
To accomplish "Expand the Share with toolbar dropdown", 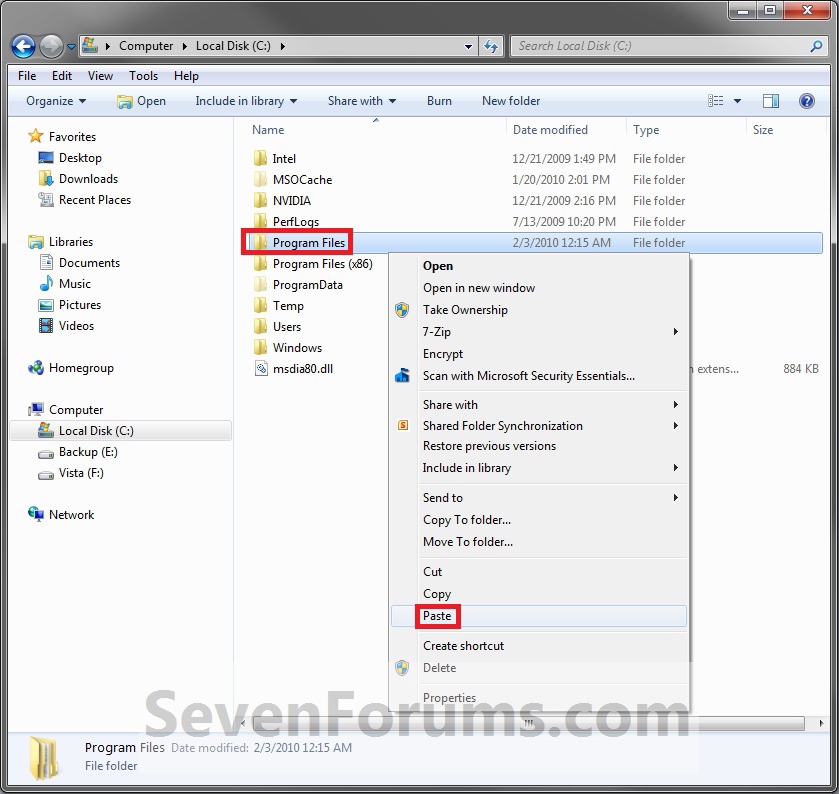I will coord(362,101).
